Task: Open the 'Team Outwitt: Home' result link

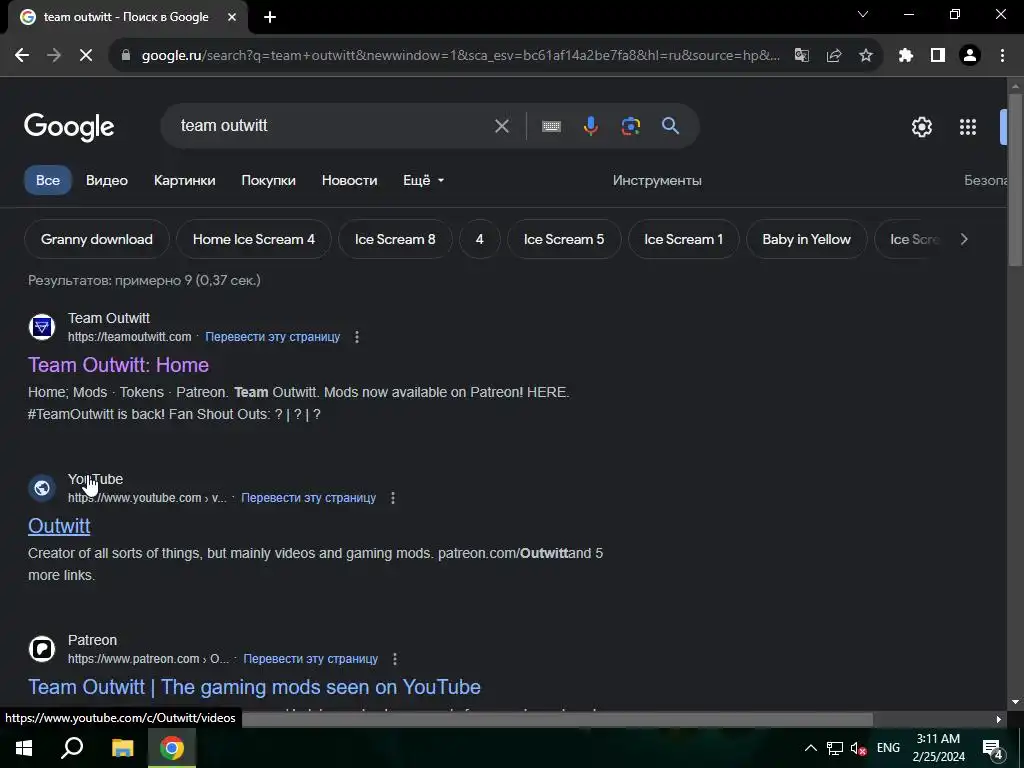Action: pos(118,365)
